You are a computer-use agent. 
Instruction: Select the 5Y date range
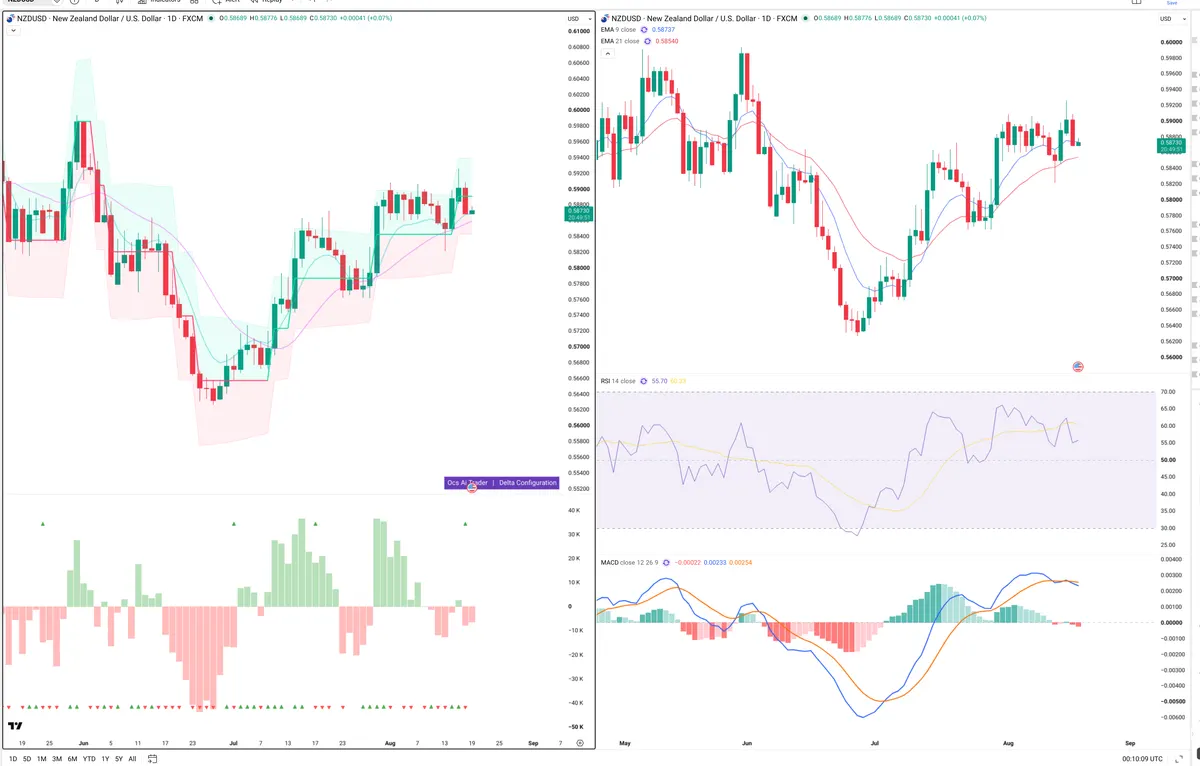click(x=119, y=759)
